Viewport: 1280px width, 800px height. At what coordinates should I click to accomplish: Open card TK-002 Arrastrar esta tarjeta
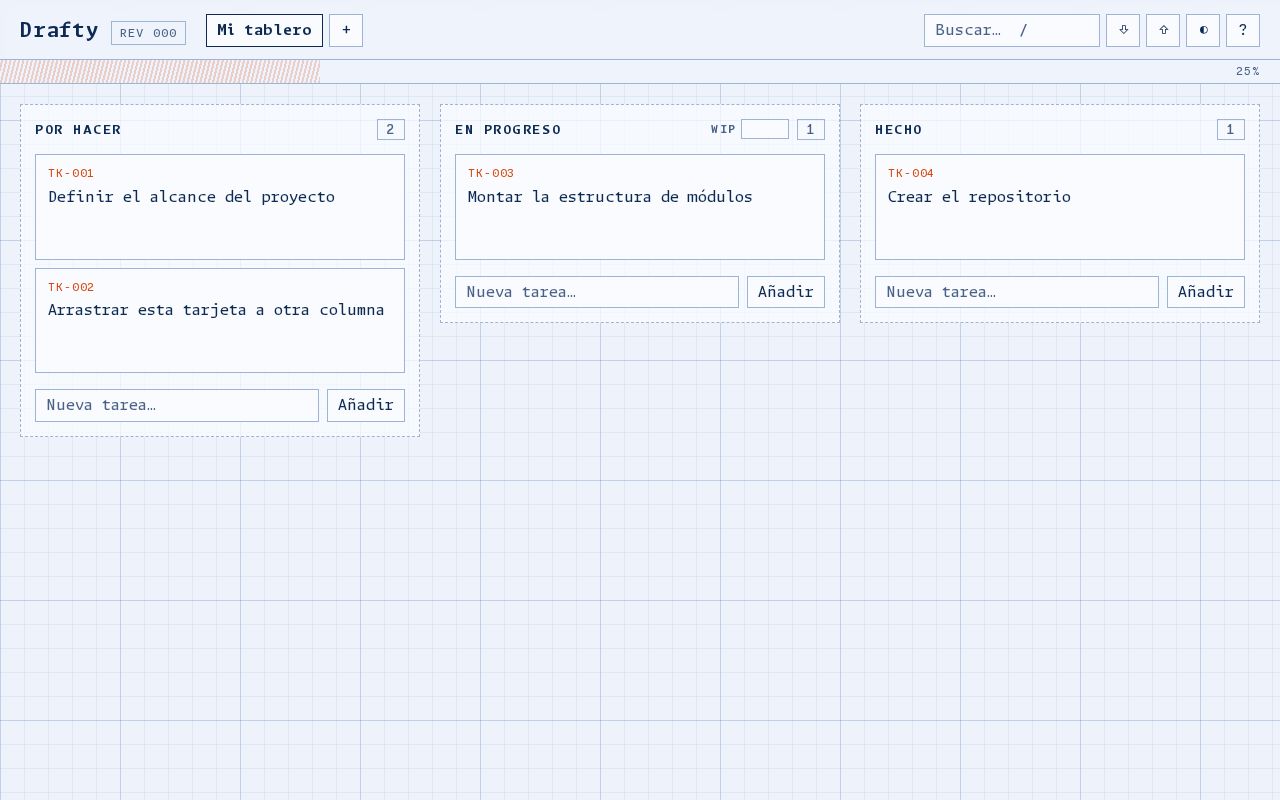point(220,320)
